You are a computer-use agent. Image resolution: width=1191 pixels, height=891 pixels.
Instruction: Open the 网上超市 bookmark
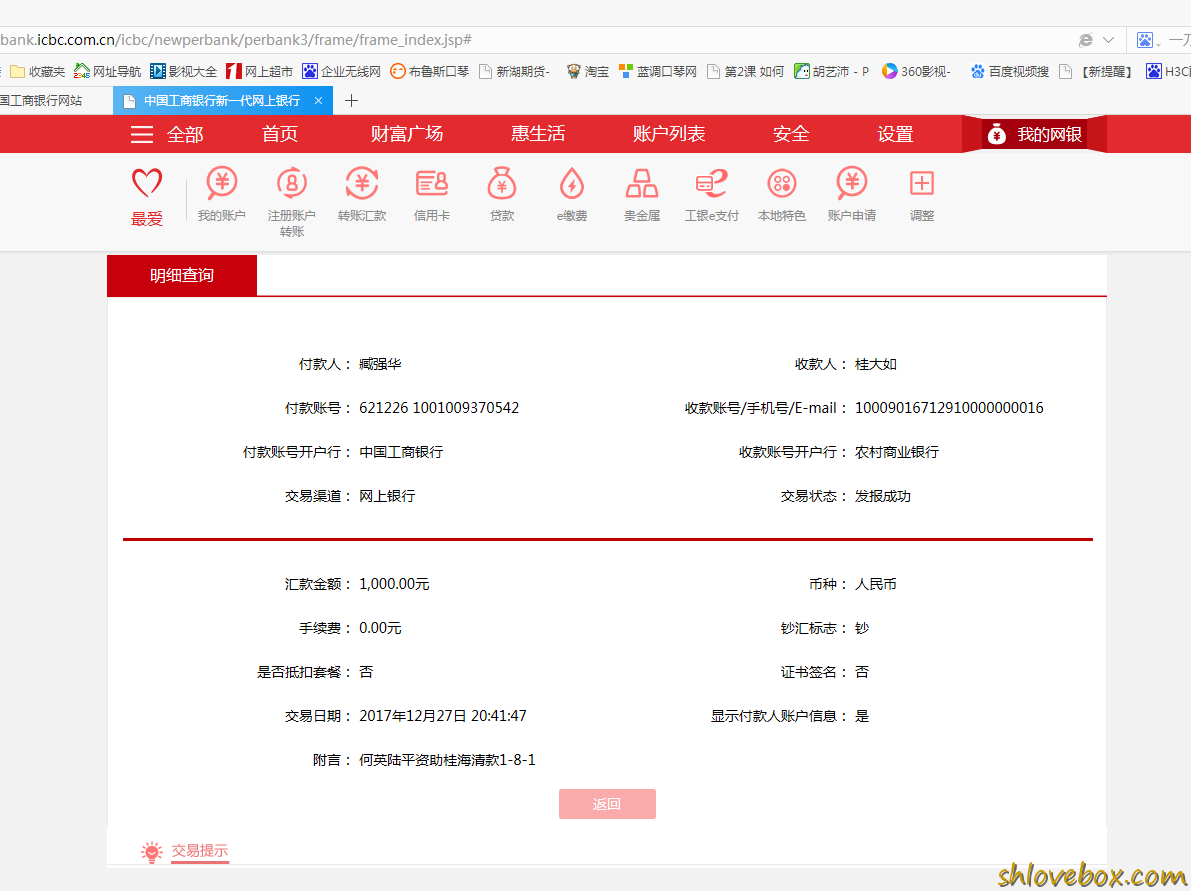pos(259,71)
